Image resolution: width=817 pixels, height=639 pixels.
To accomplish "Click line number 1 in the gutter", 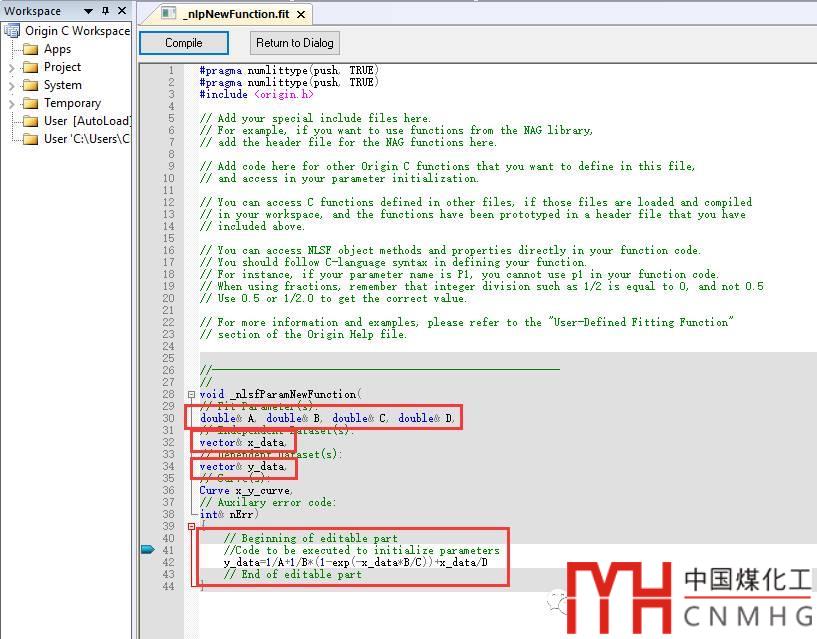I will (171, 70).
